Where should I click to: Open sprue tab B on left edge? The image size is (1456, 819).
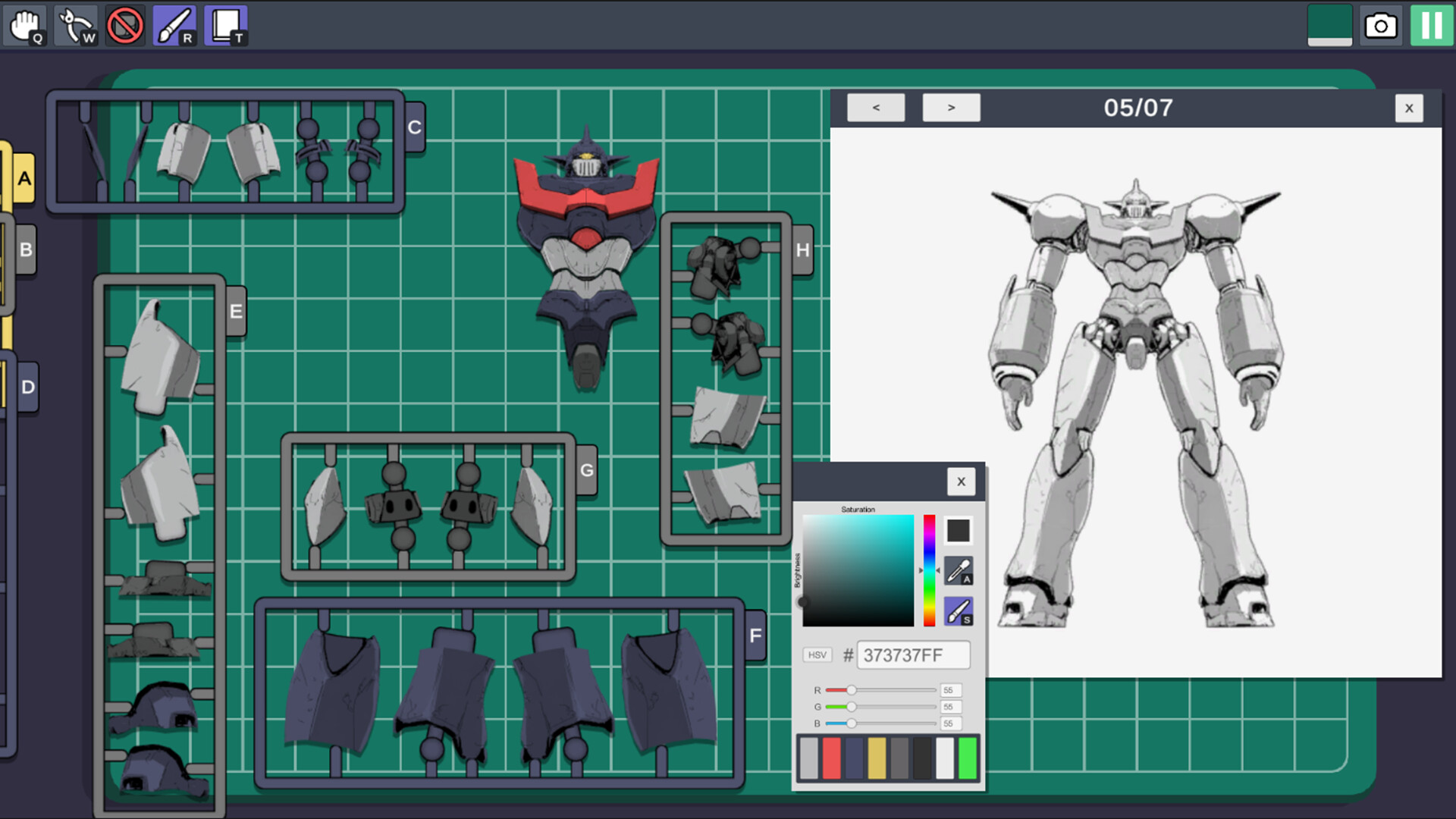(27, 247)
